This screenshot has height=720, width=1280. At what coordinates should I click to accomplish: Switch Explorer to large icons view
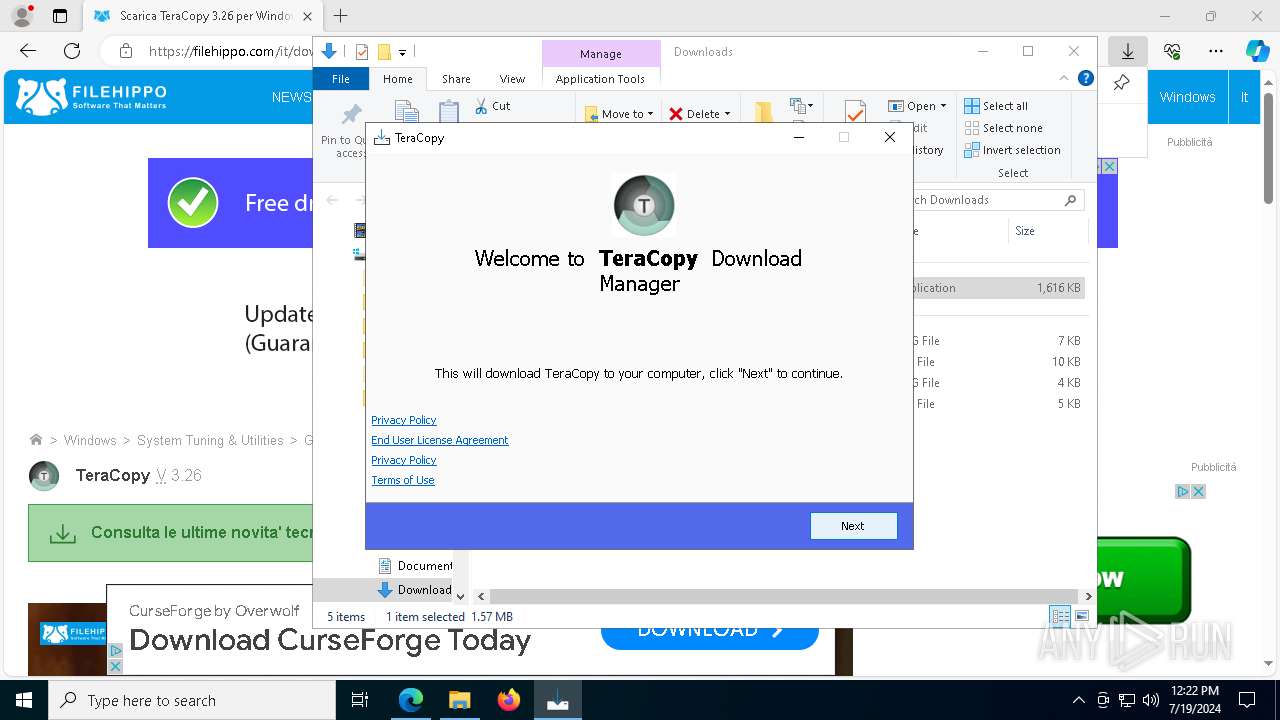1082,616
